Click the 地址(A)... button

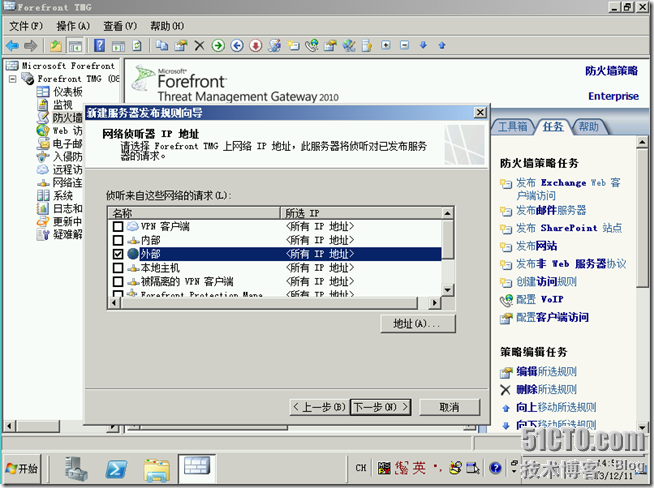click(x=418, y=324)
